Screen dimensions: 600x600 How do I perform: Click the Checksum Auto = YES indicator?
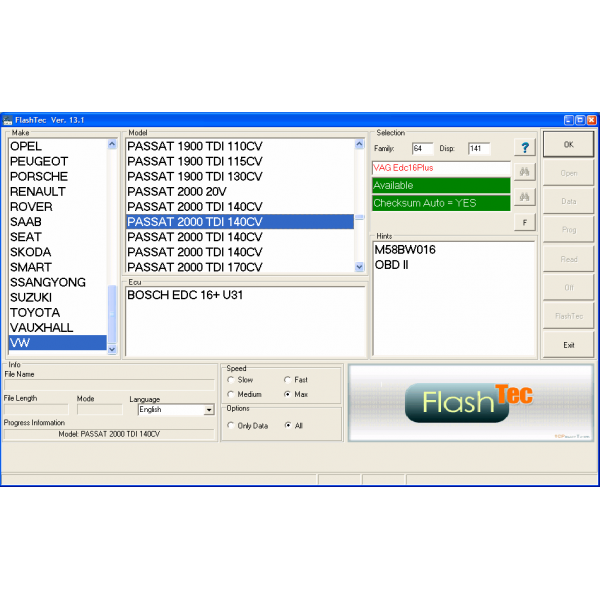tap(441, 203)
